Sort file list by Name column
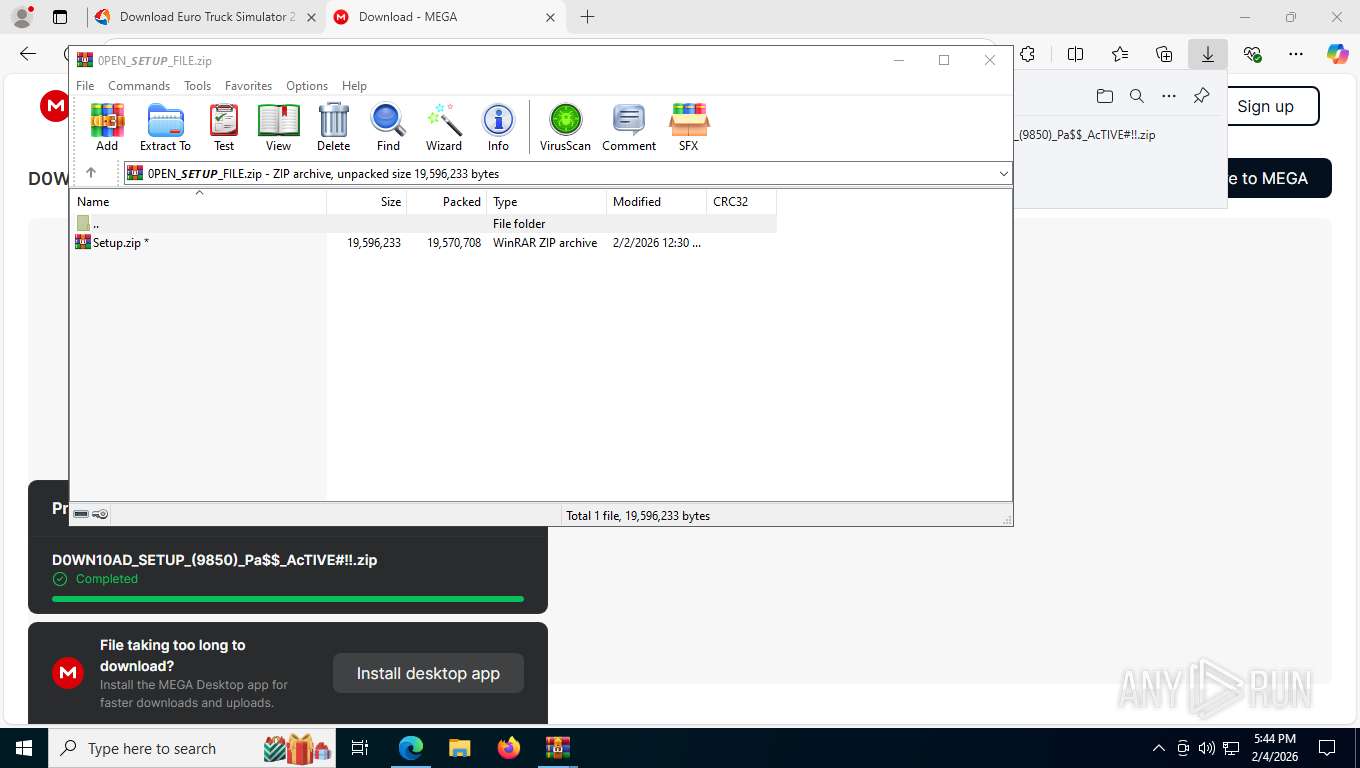The width and height of the screenshot is (1360, 768). 198,202
